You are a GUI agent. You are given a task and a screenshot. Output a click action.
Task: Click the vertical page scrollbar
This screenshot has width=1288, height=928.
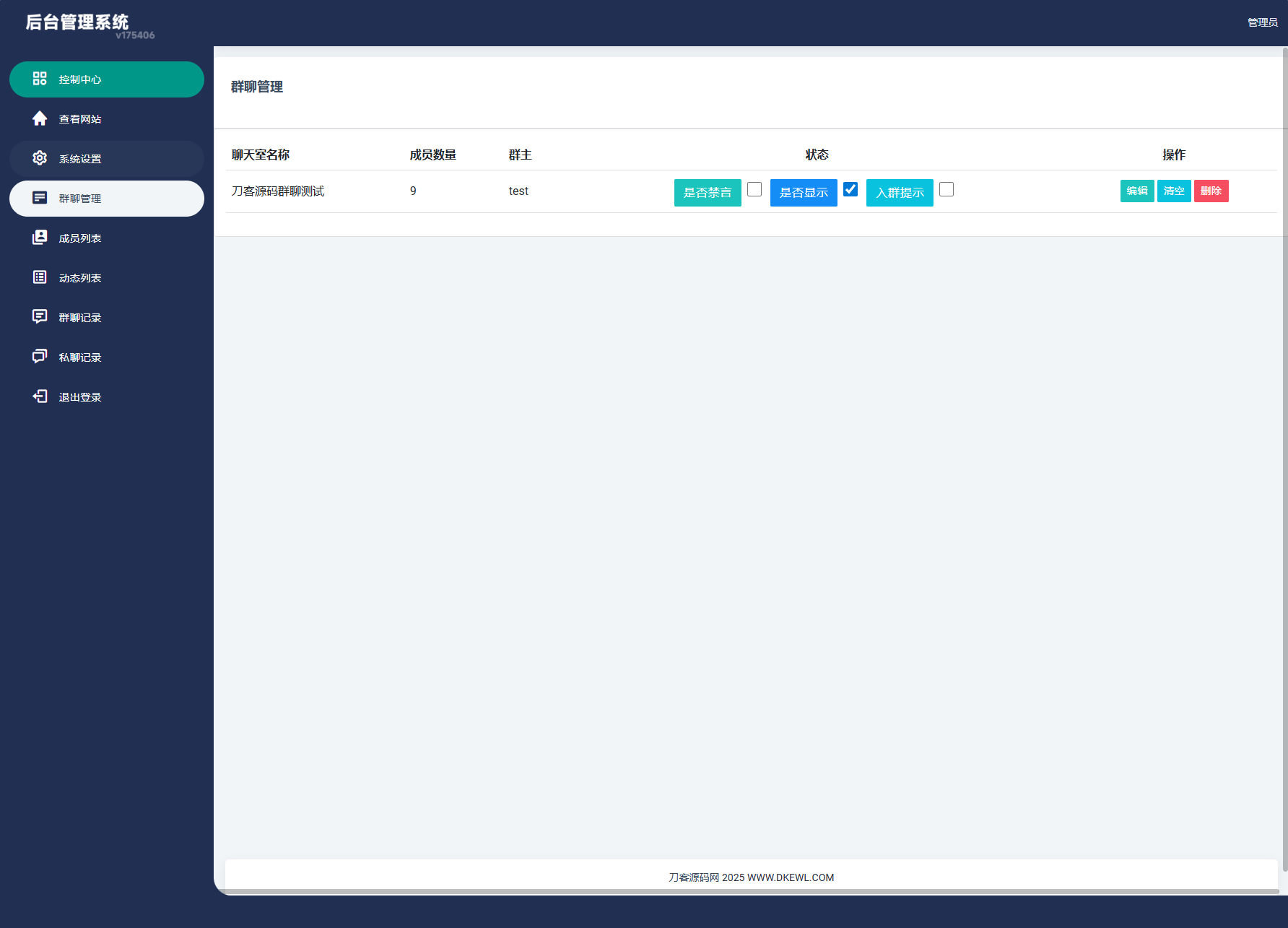tap(1284, 433)
